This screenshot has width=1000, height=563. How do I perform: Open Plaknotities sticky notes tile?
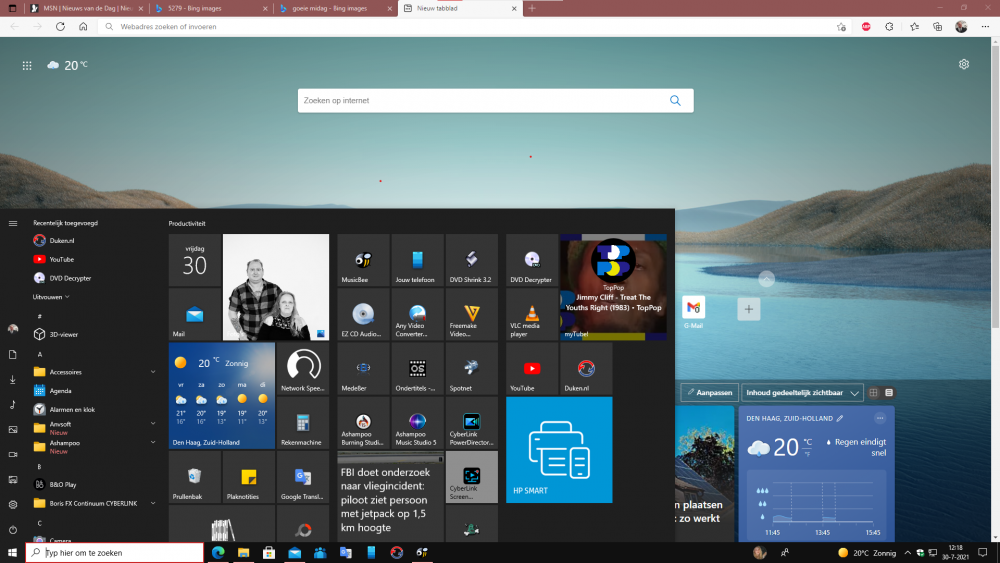tap(248, 477)
